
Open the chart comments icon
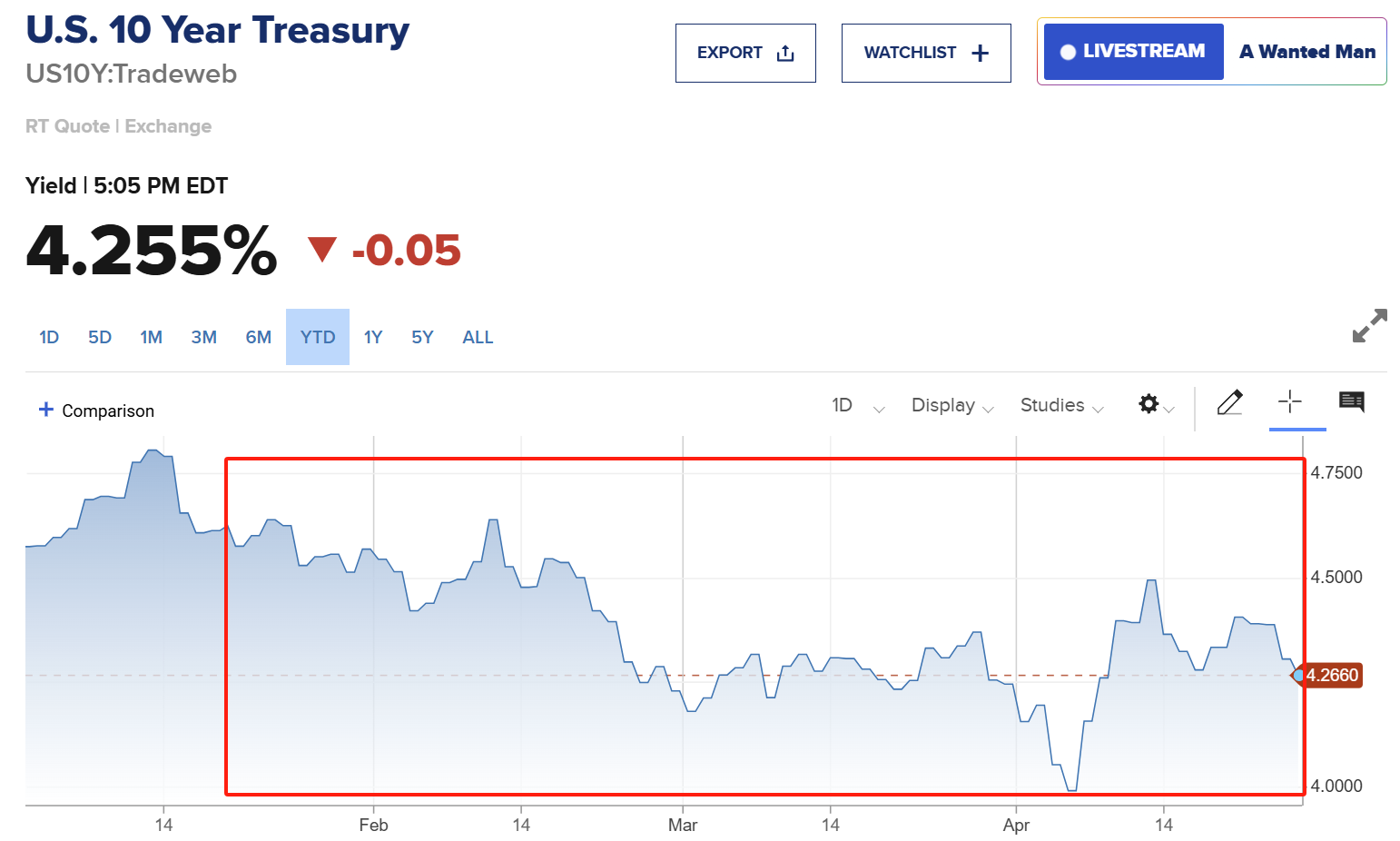click(1351, 401)
